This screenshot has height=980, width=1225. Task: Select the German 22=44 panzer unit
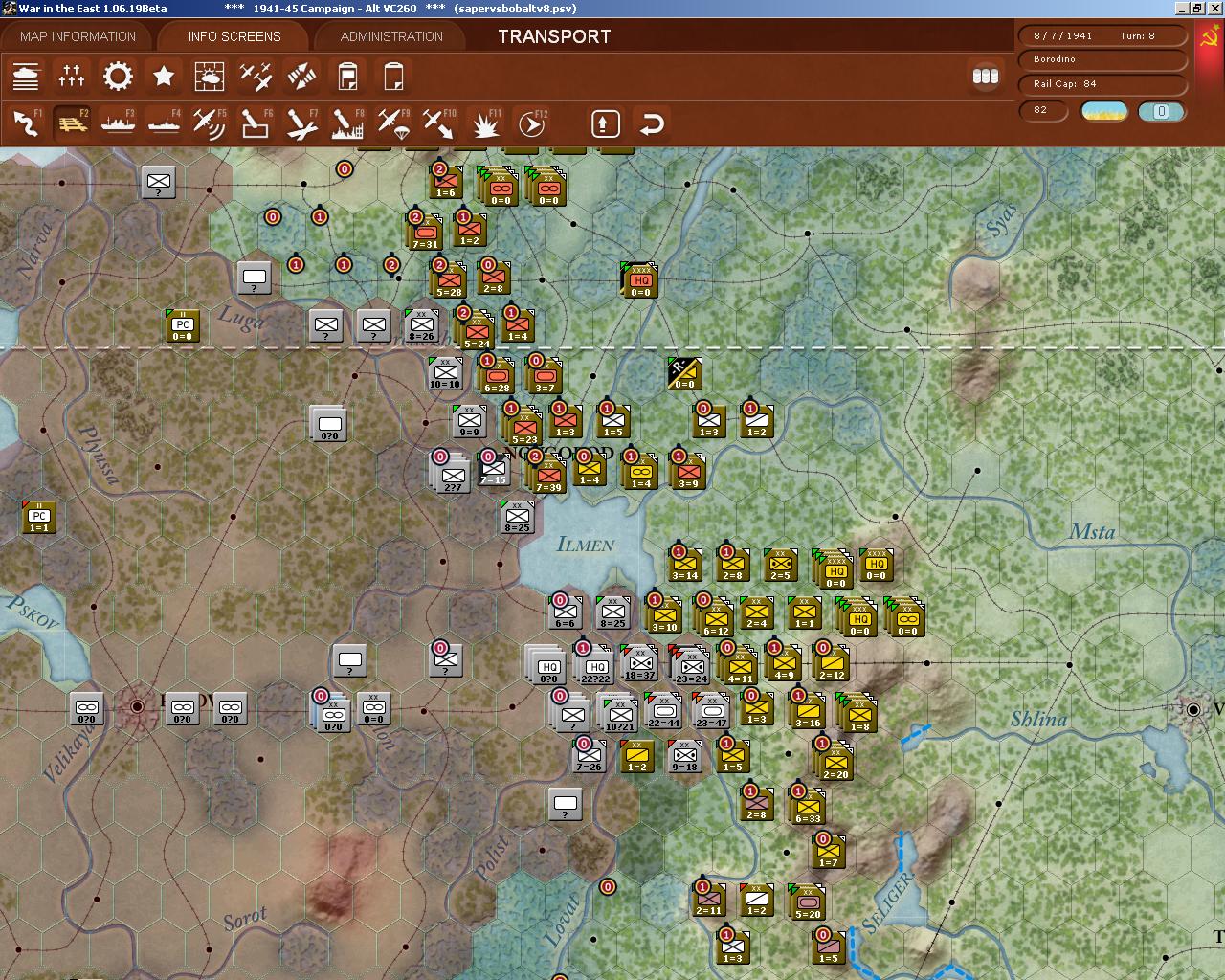[663, 713]
